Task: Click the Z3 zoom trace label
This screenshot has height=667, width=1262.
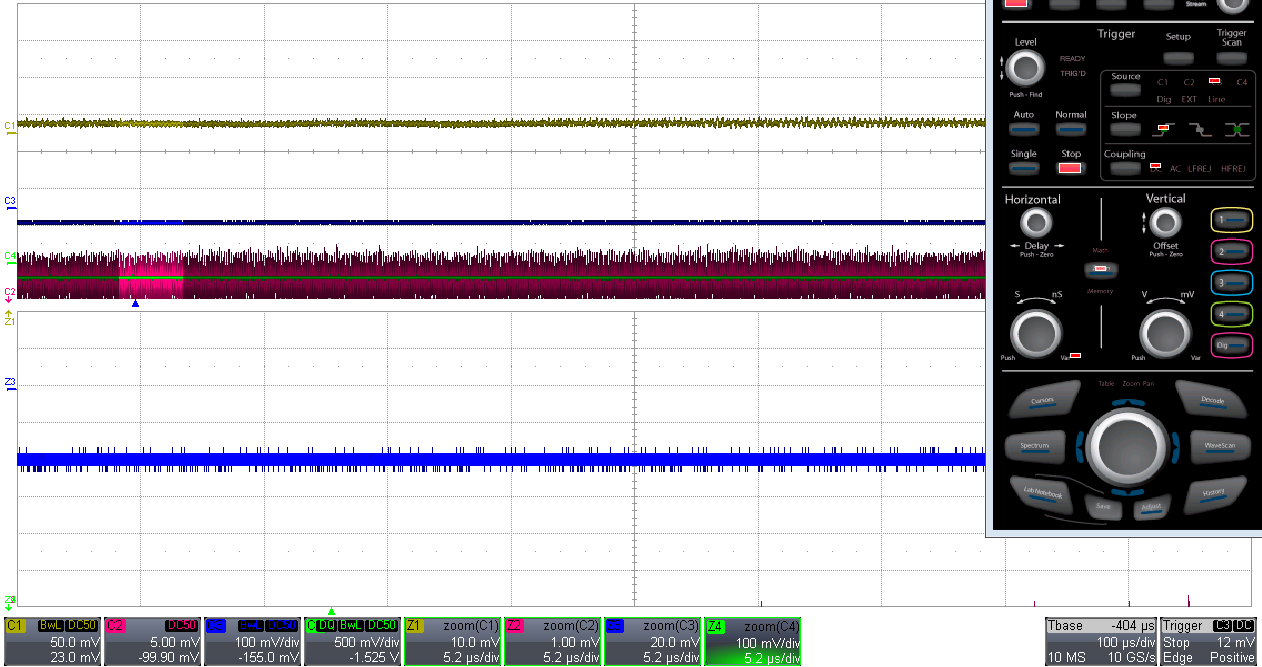Action: (x=10, y=383)
